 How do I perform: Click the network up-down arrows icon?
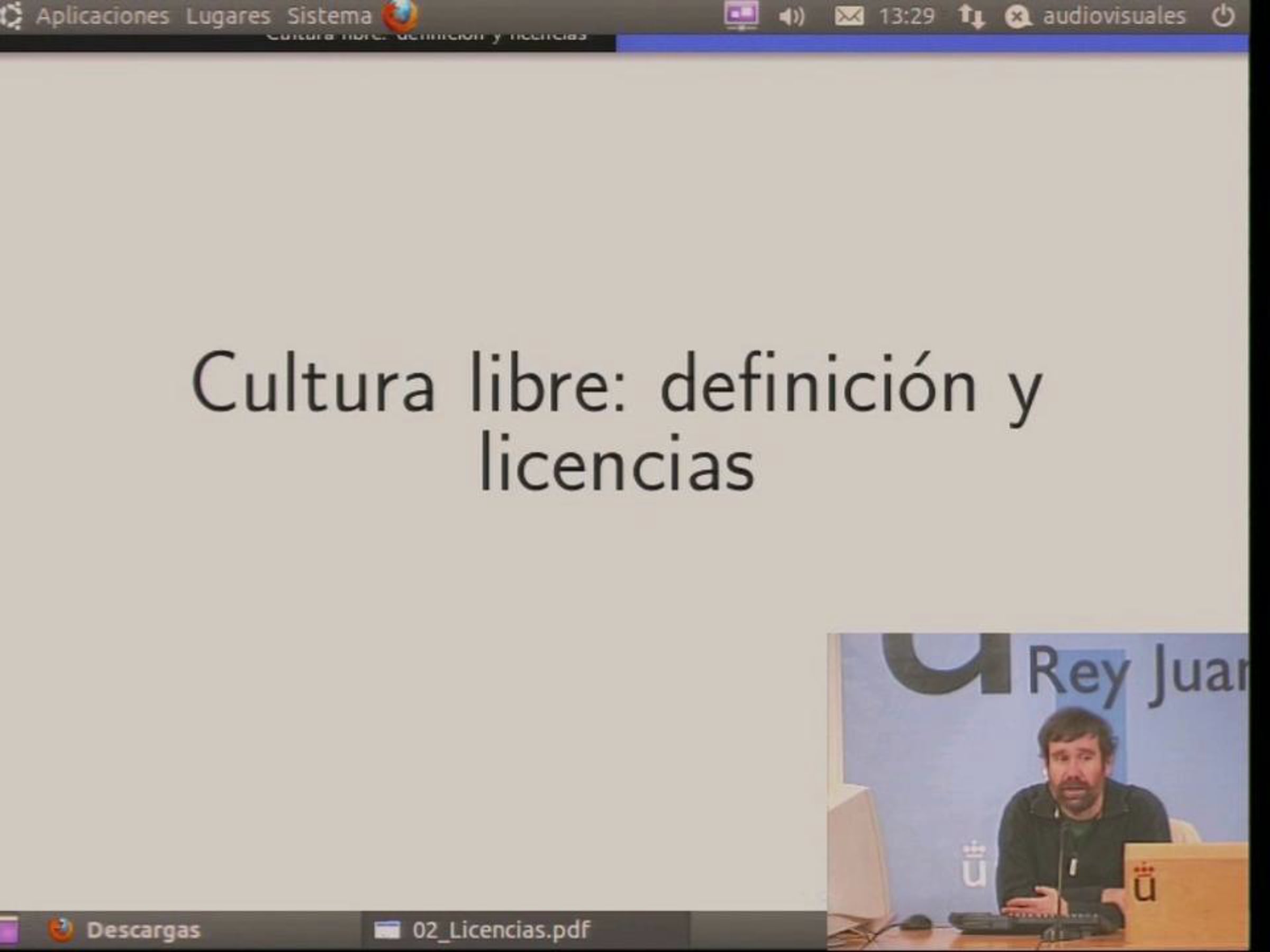pos(971,16)
